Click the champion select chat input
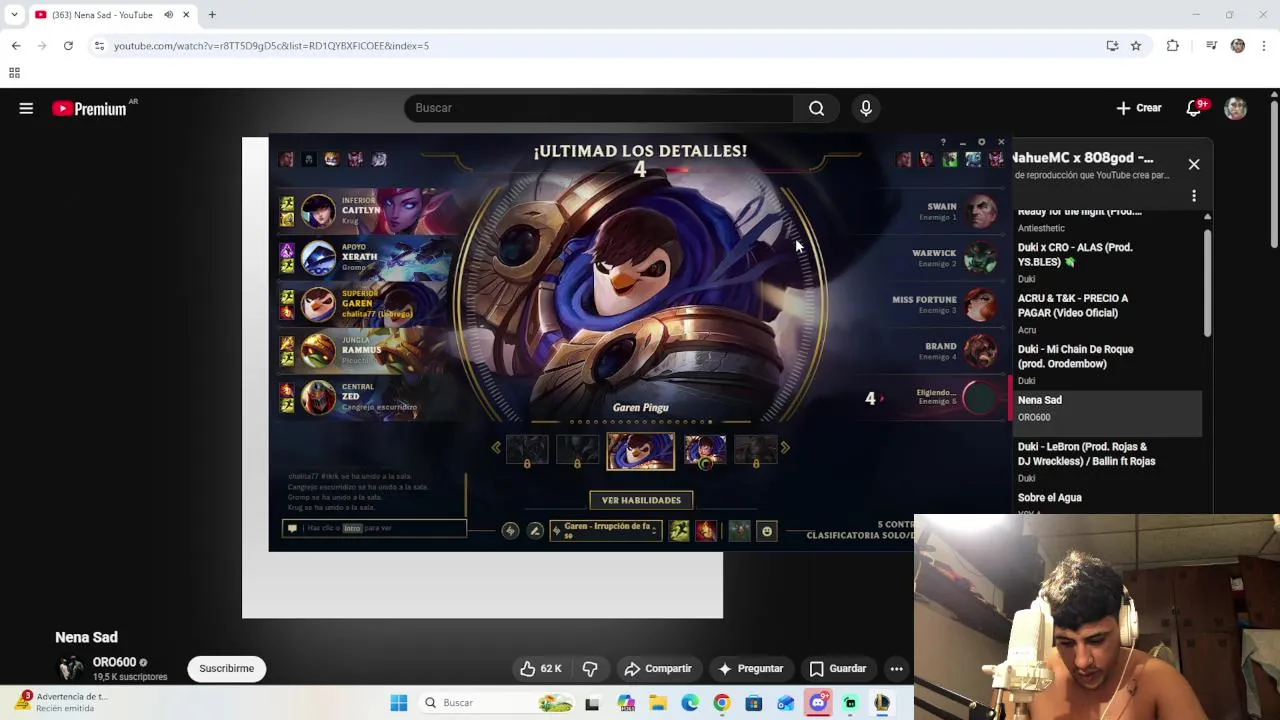 pyautogui.click(x=374, y=528)
